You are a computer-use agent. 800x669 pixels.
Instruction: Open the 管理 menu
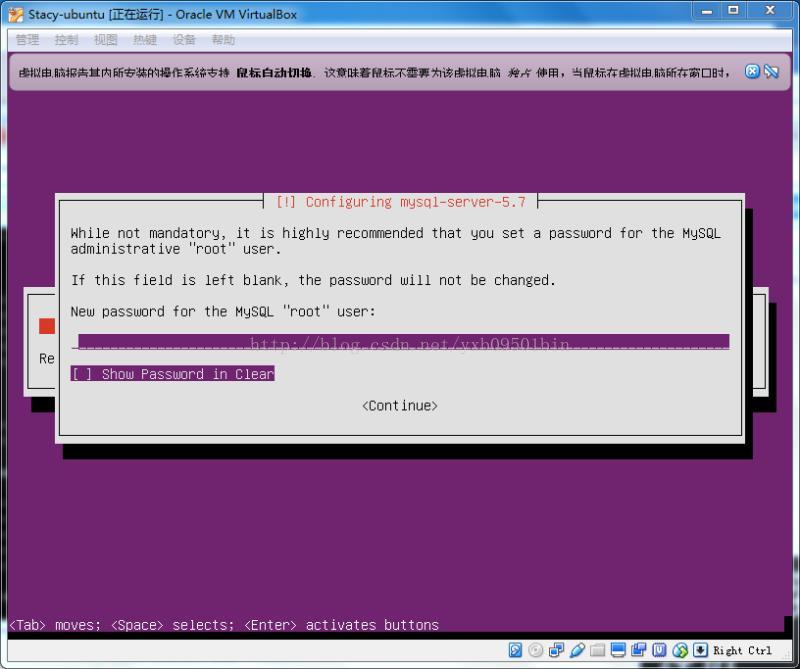[x=28, y=39]
